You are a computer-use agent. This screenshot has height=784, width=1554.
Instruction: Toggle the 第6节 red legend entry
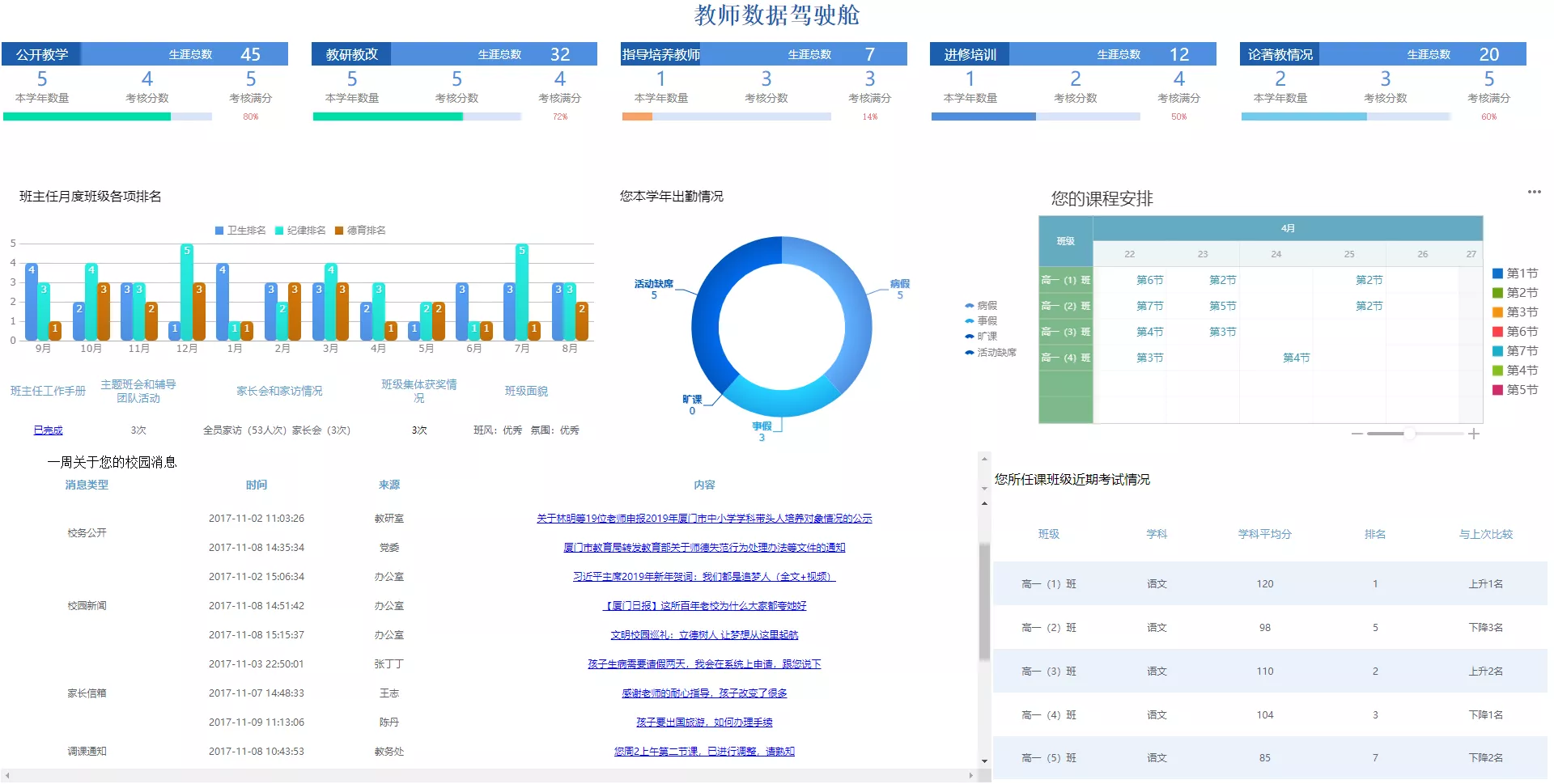click(1515, 332)
